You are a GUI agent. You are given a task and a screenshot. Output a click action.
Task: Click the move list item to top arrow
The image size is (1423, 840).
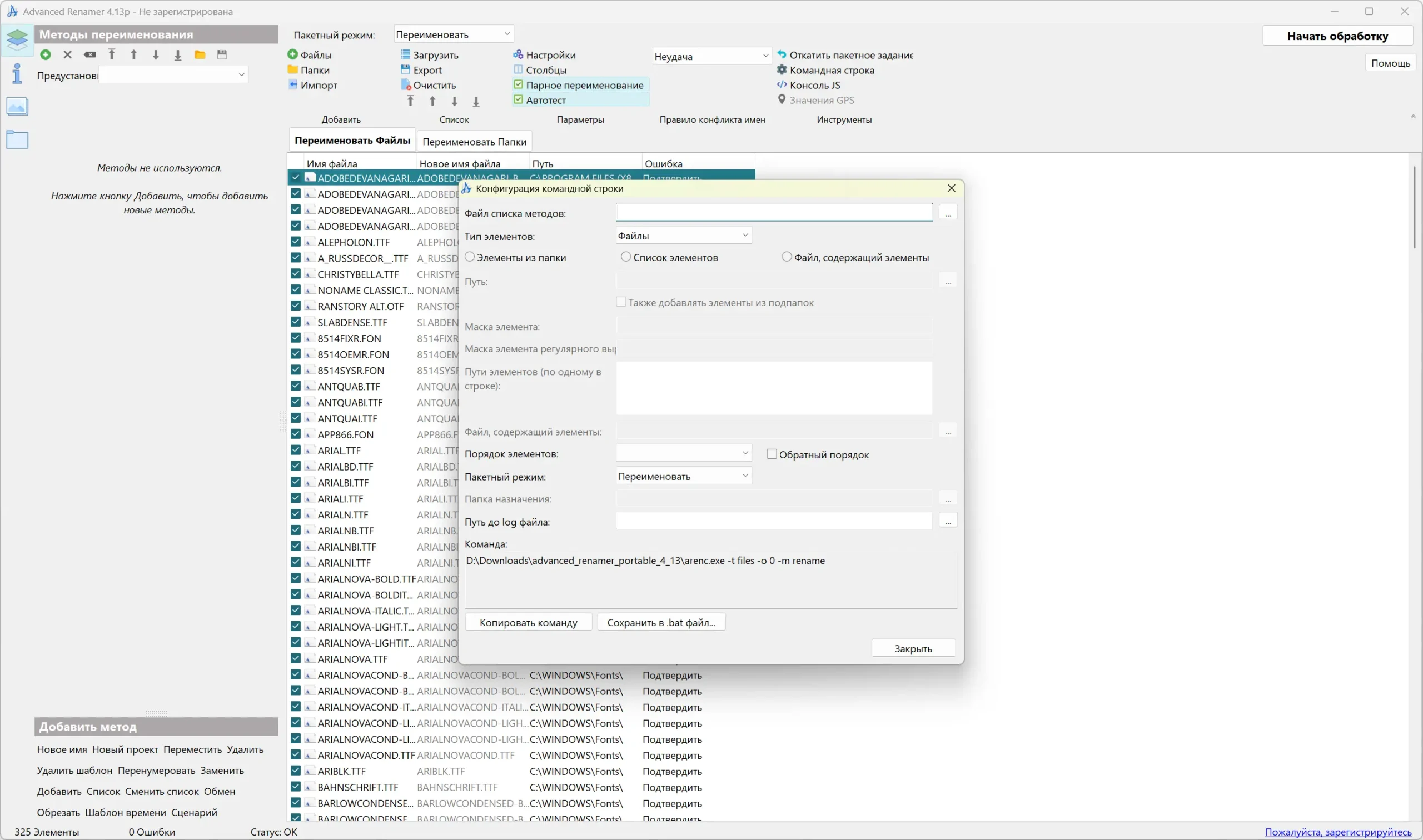tap(411, 101)
